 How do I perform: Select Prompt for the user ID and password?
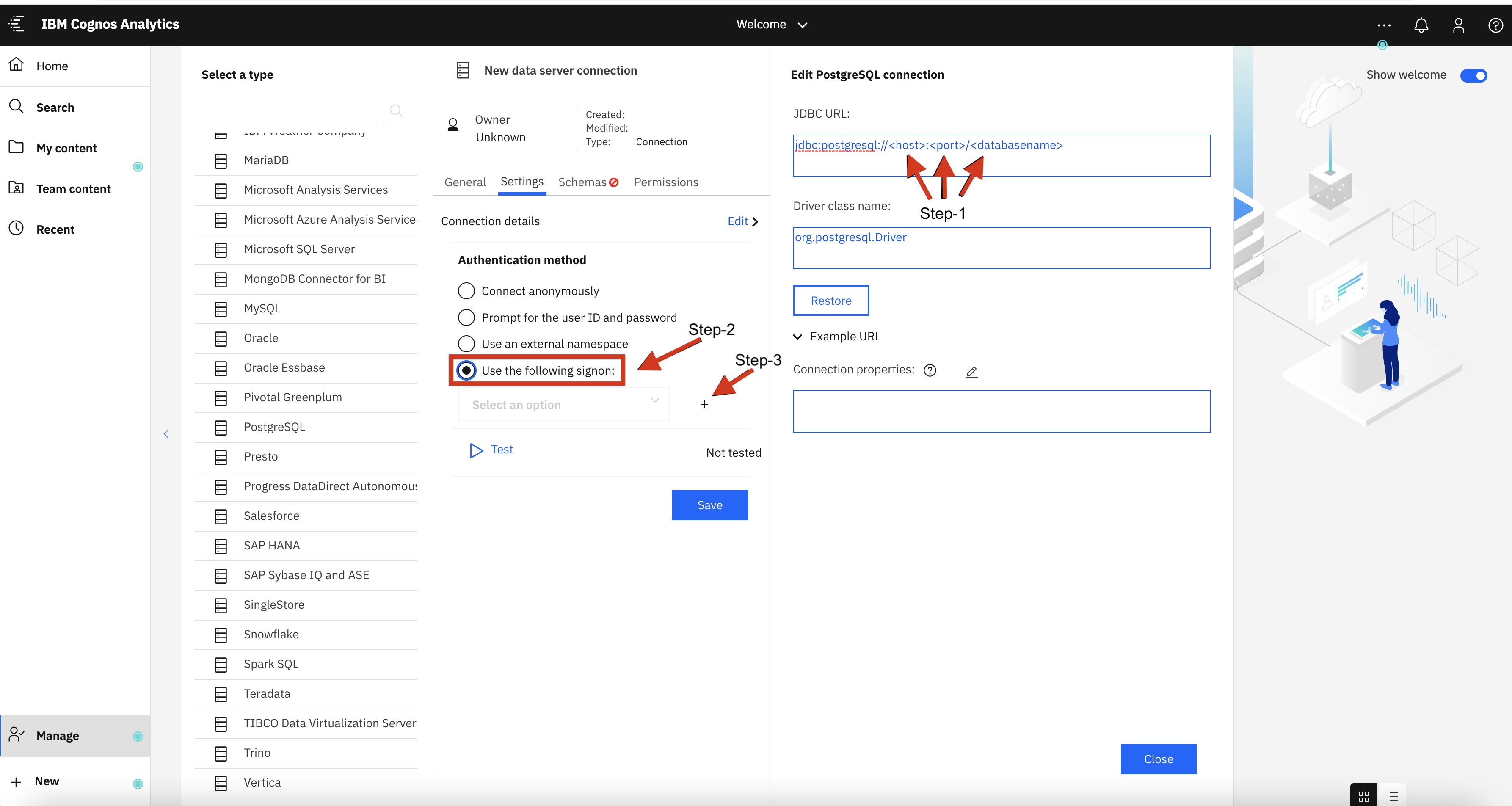click(466, 317)
